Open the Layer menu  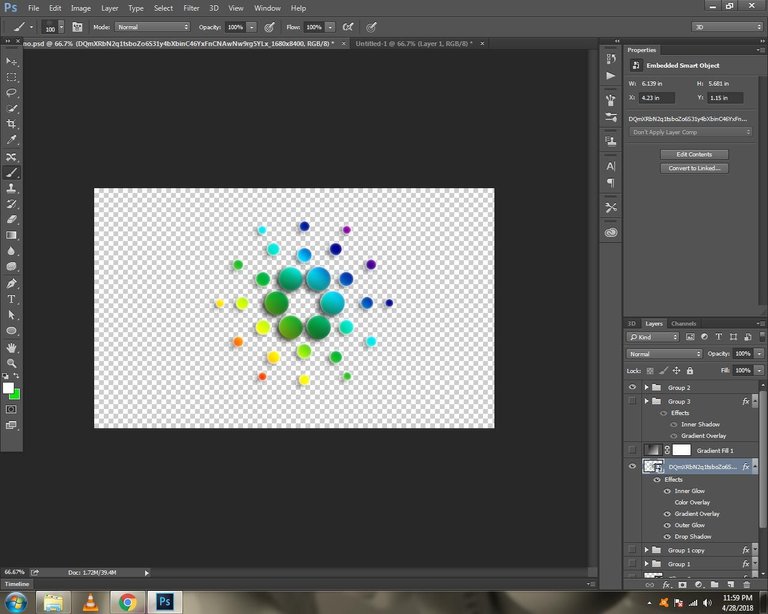109,8
